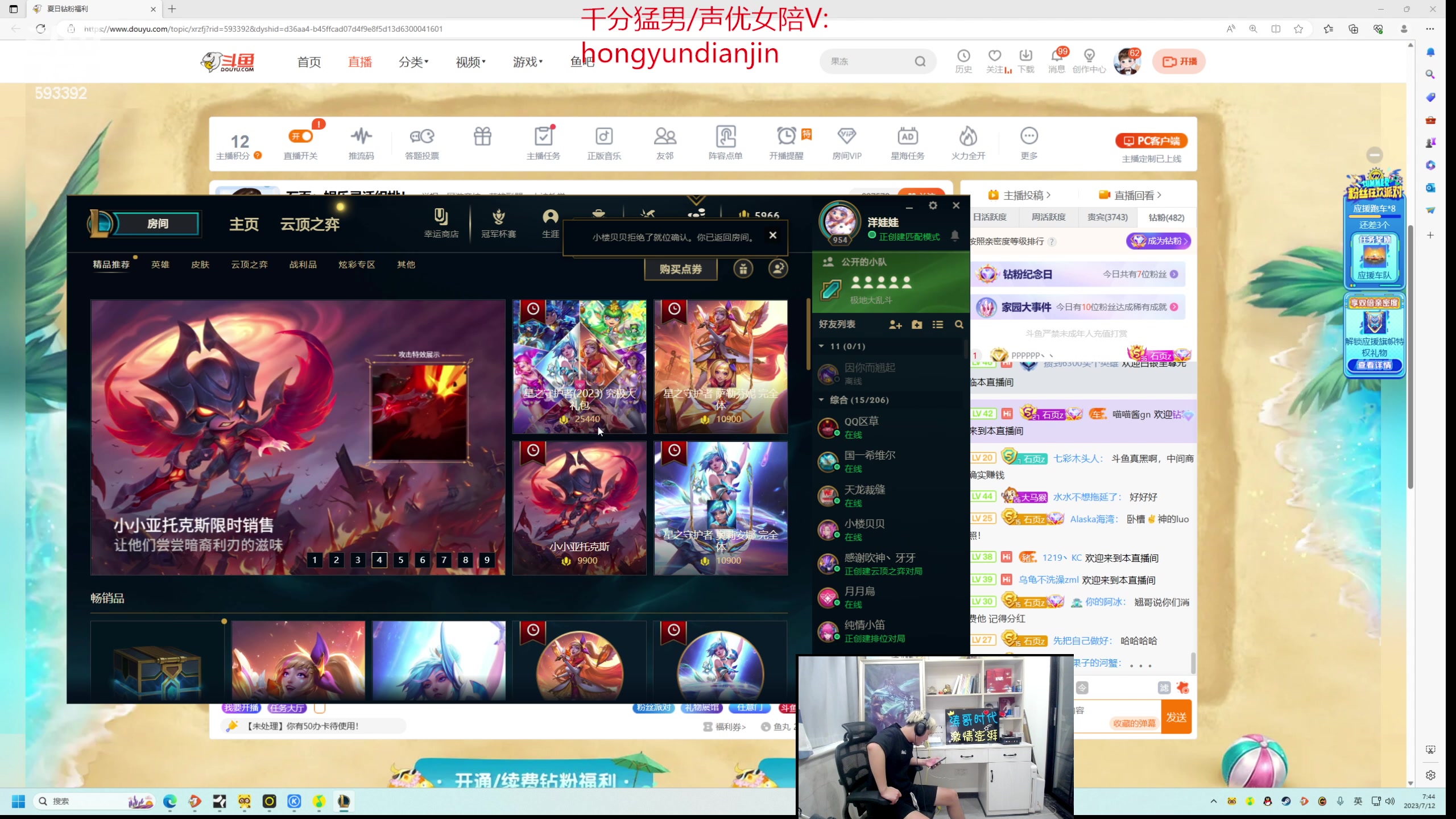Open the 友邻 neighbors icon
Screen dimensions: 1456x819
pyautogui.click(x=665, y=143)
